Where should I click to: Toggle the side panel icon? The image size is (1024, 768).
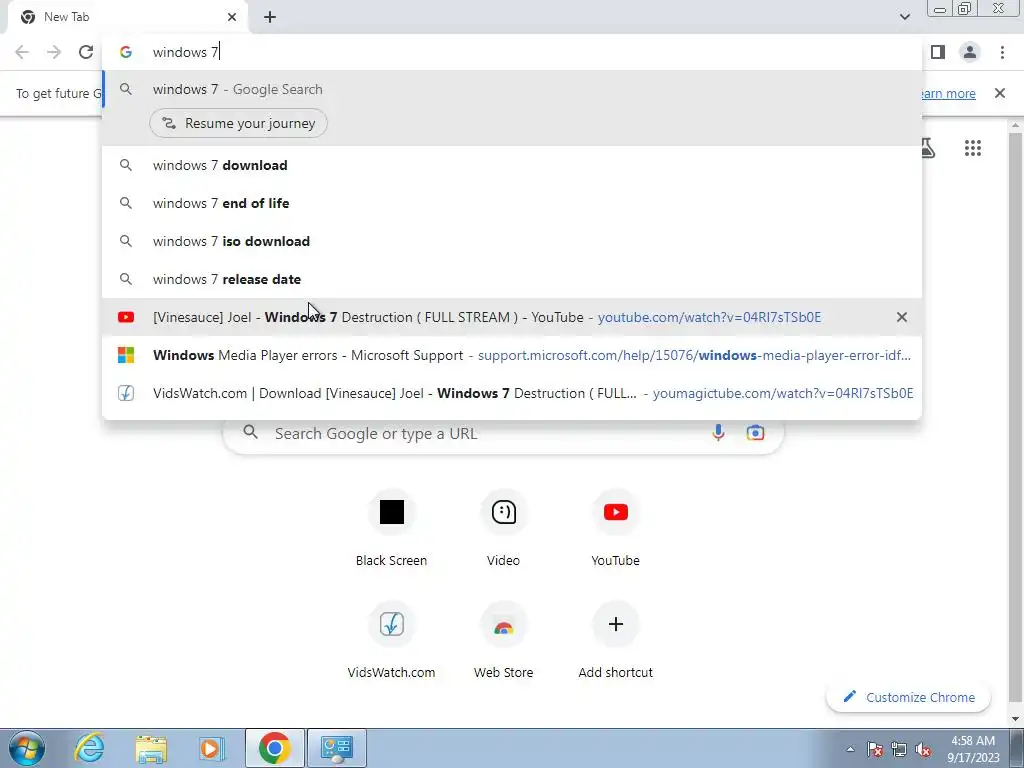(938, 52)
